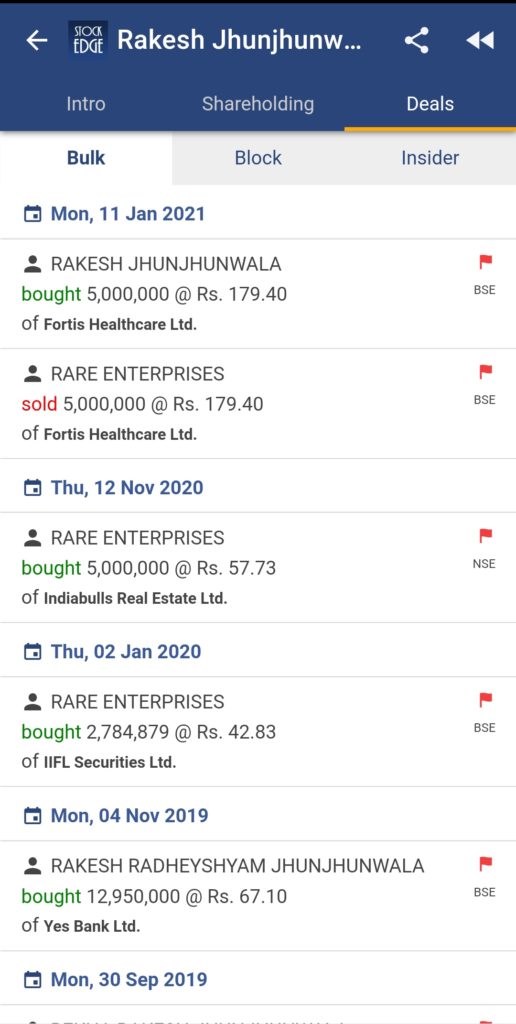Tap calendar icon beside Thu, 12 Nov 2020

pyautogui.click(x=32, y=488)
